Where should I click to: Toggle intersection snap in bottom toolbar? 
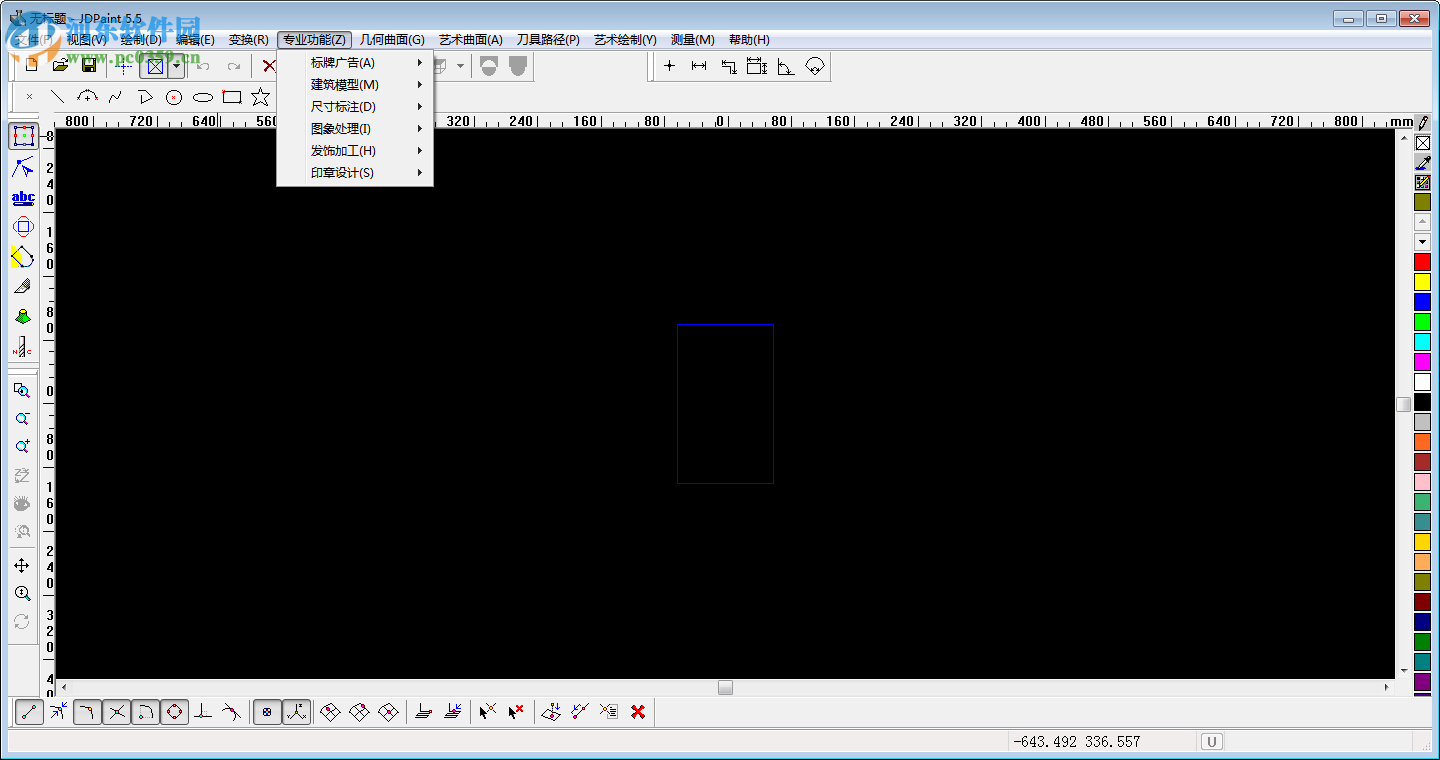pyautogui.click(x=116, y=711)
